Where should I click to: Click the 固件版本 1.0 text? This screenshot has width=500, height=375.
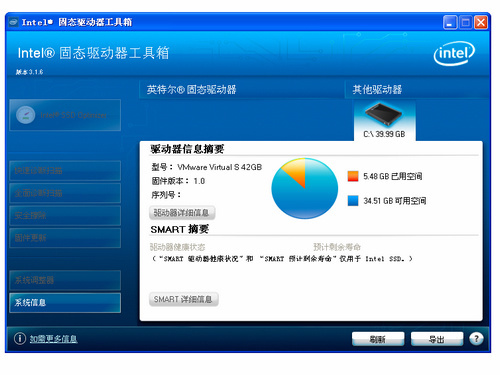[x=178, y=181]
